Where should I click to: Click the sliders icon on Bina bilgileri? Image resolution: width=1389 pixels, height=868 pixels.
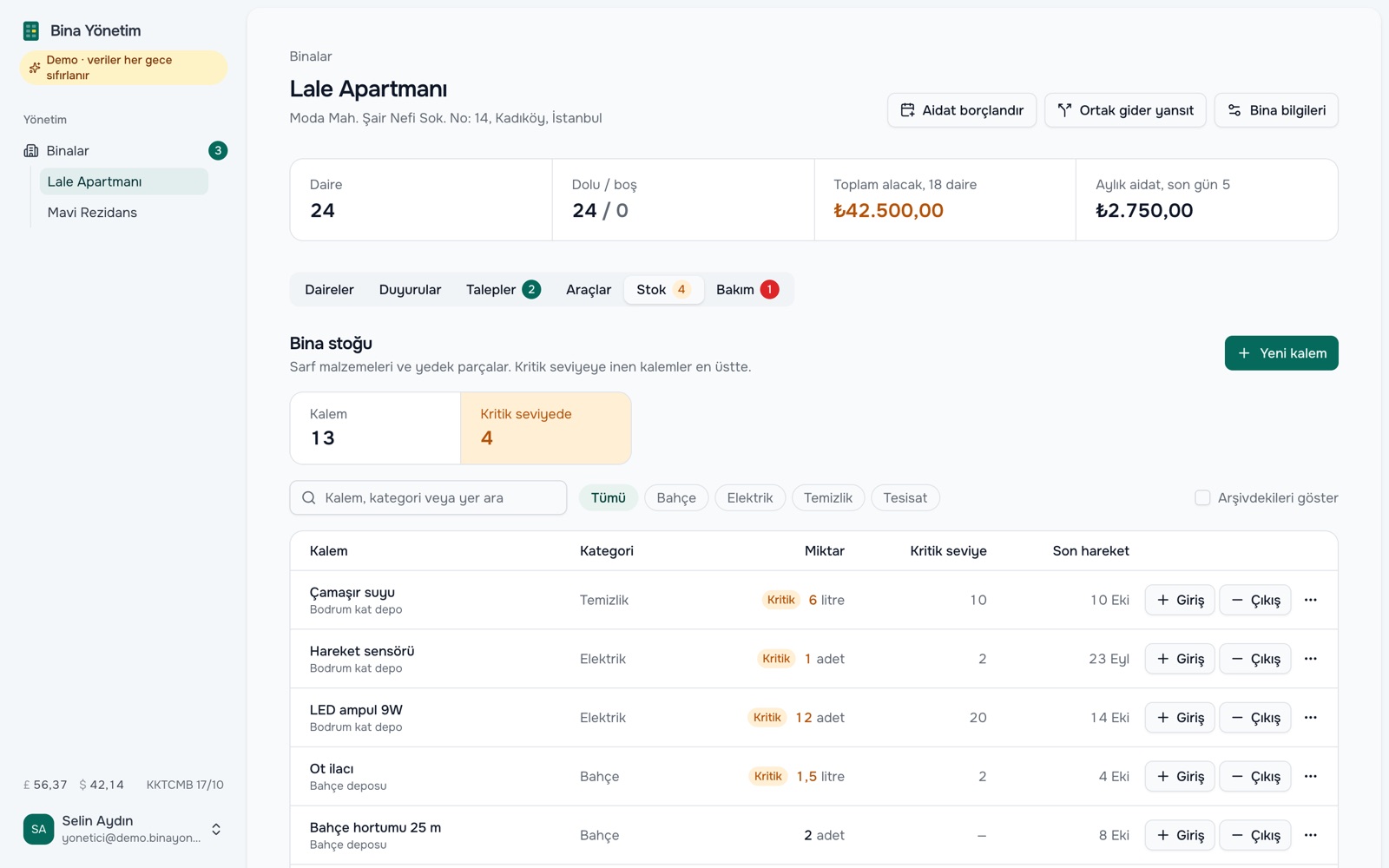1234,110
